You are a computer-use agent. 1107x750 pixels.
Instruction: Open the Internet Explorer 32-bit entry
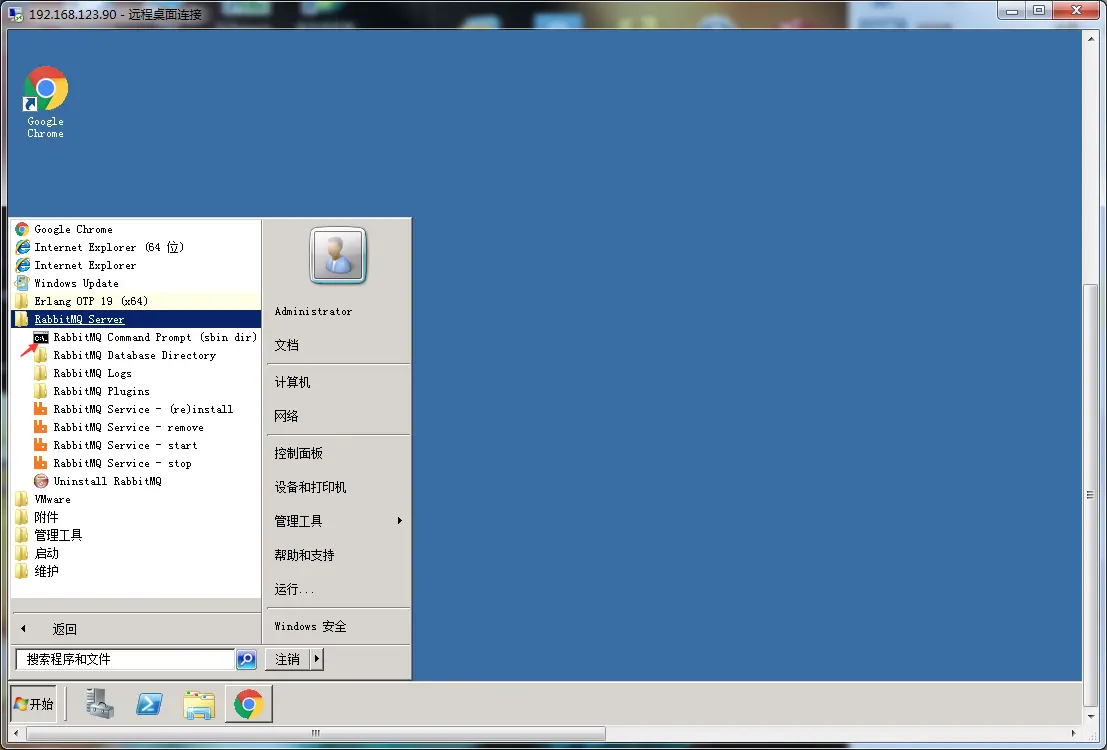(137, 265)
